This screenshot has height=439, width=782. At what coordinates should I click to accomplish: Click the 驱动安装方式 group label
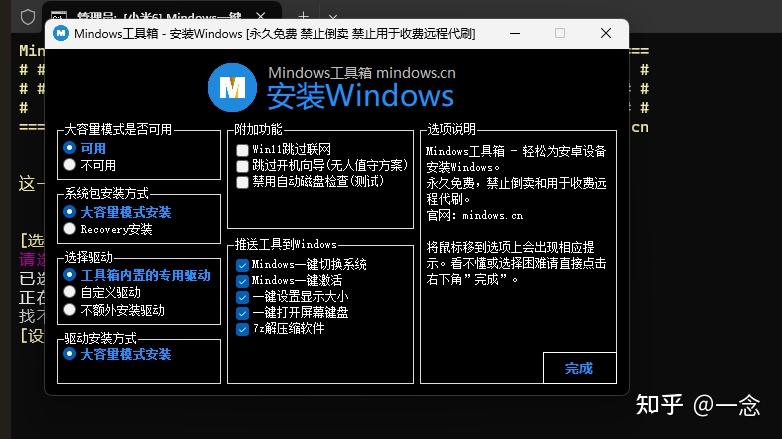101,338
